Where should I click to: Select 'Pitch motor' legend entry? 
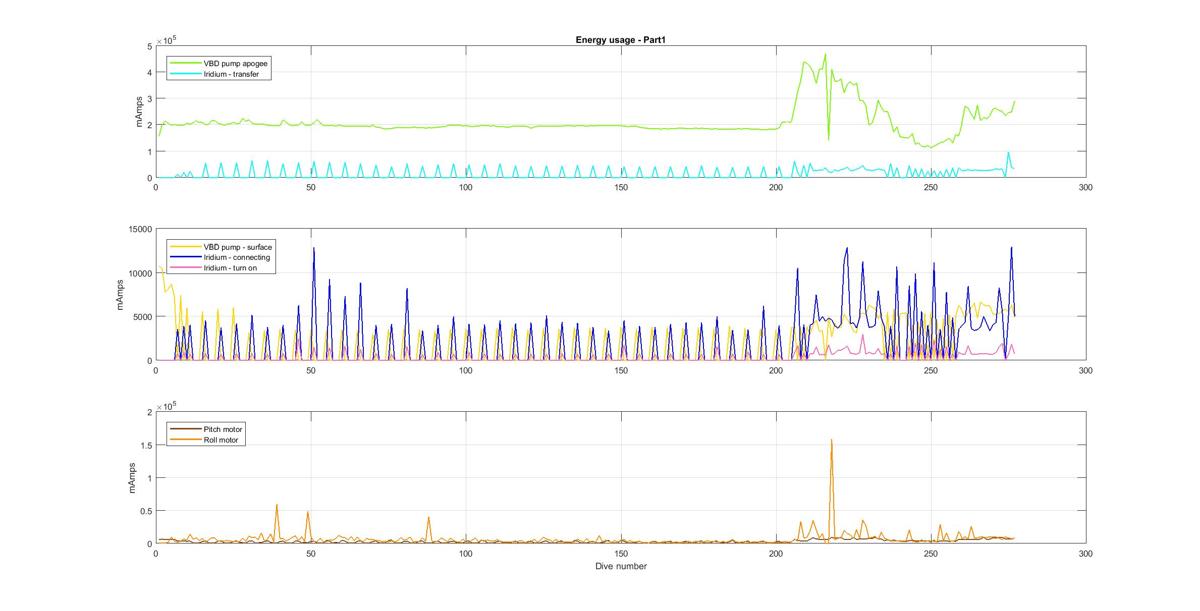point(223,428)
